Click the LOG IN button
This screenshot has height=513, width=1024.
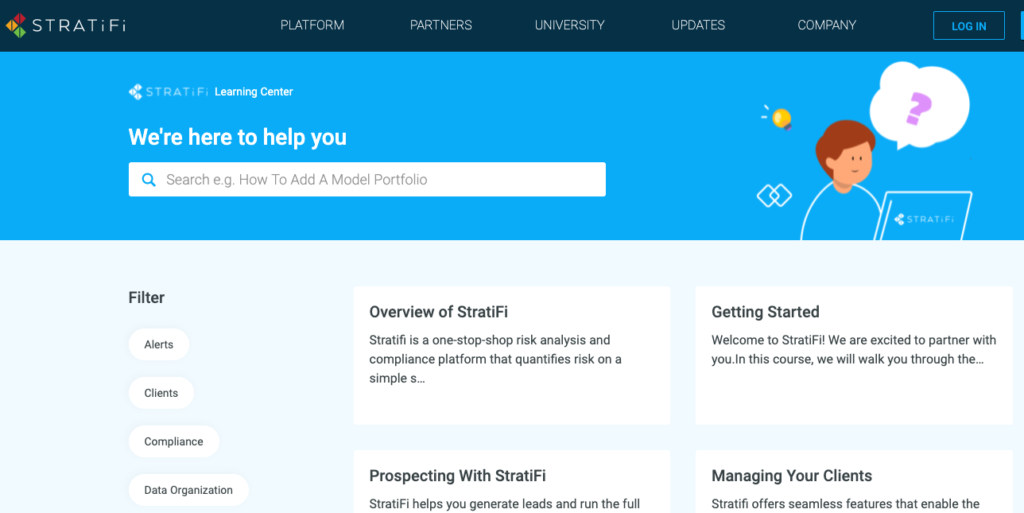(x=968, y=26)
